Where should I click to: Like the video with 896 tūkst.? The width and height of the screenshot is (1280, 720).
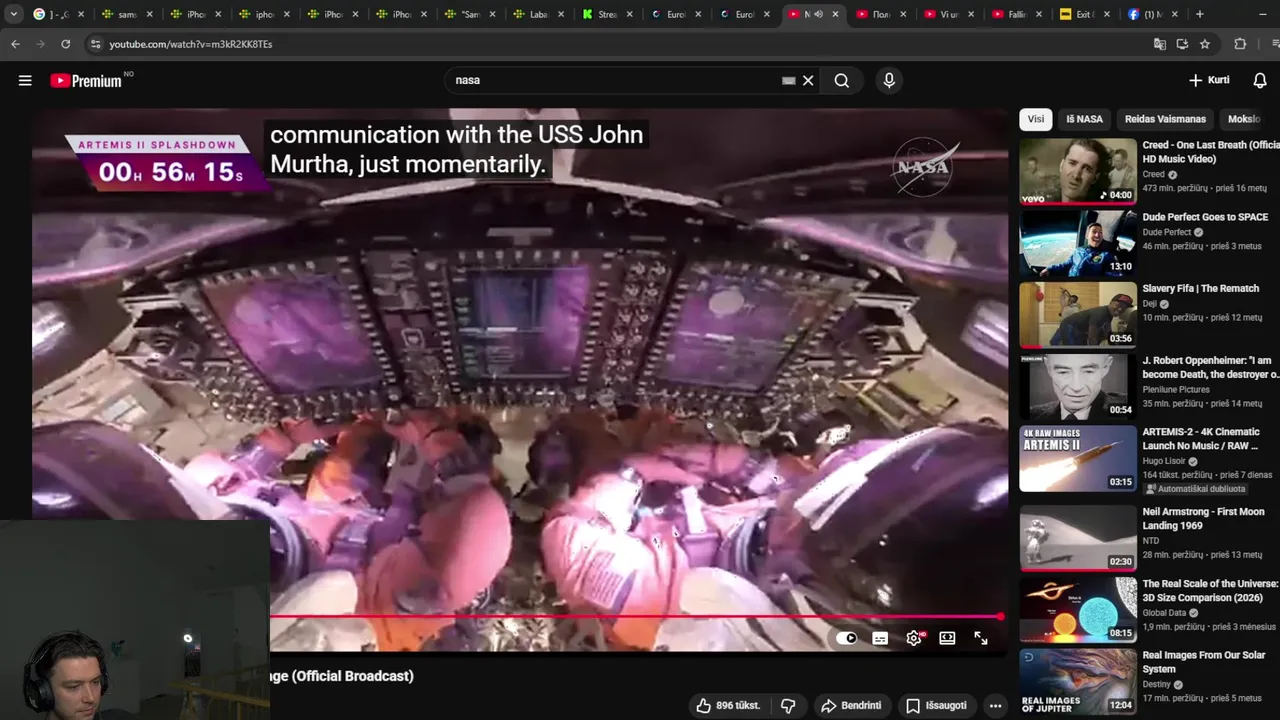pos(728,705)
